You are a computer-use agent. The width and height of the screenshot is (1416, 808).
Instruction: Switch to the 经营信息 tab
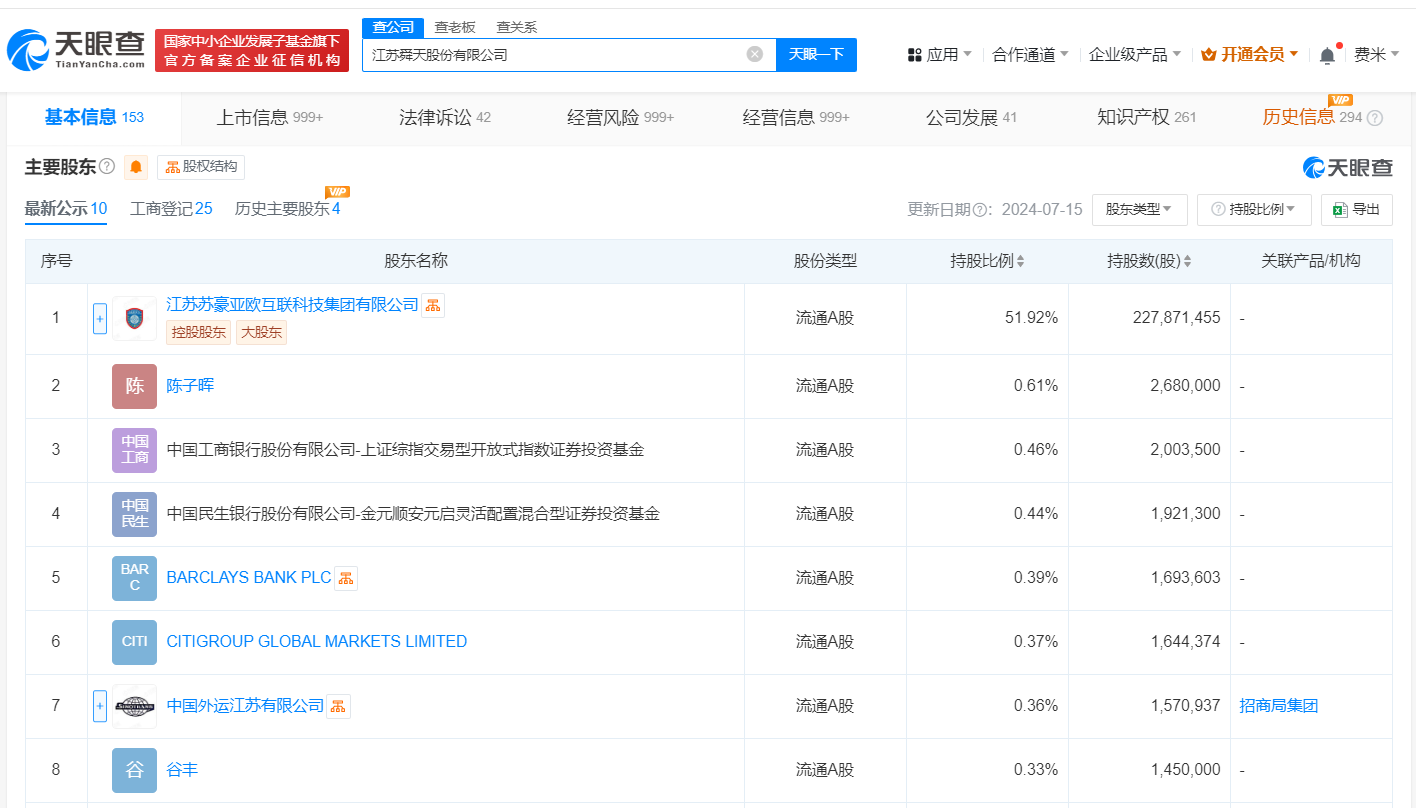point(796,117)
